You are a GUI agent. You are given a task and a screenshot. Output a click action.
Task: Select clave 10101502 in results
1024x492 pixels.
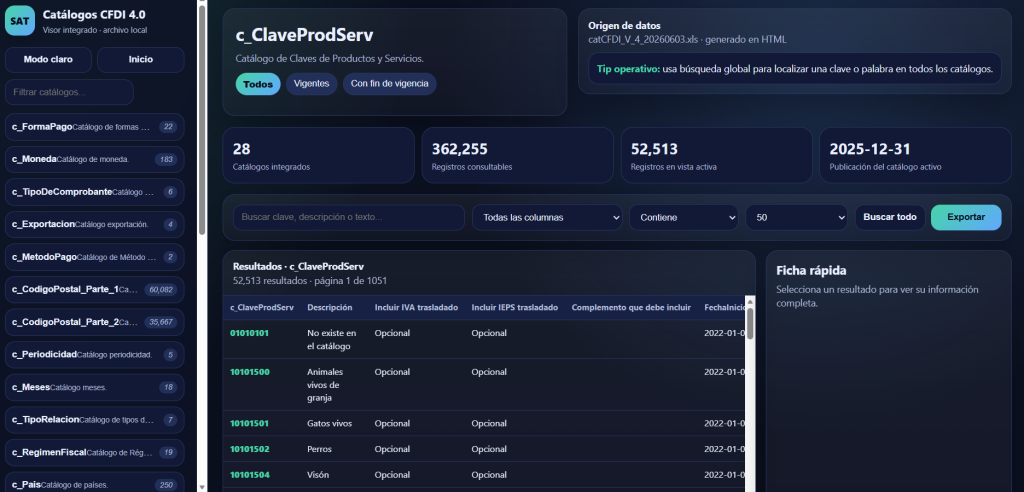(x=249, y=450)
